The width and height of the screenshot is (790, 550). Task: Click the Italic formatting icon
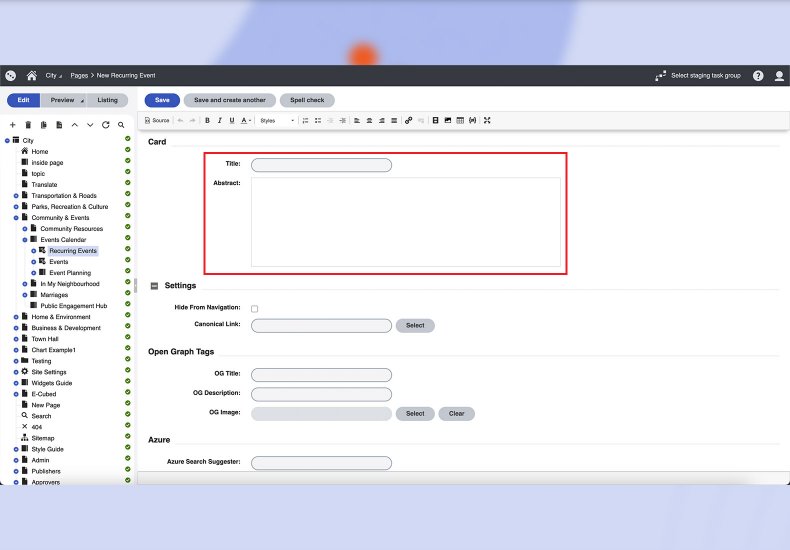pyautogui.click(x=219, y=120)
